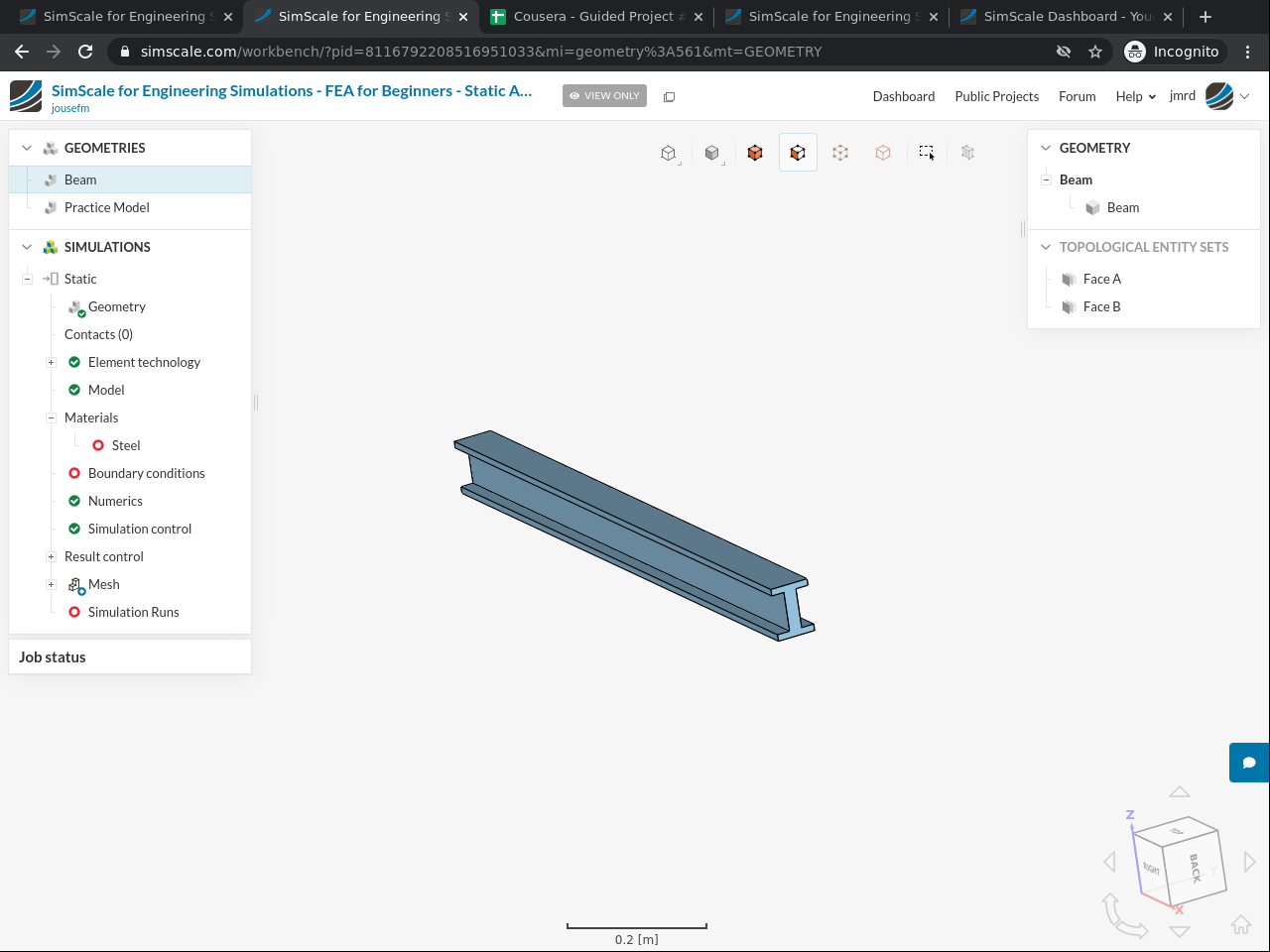Reset camera with the home view icon

tap(1240, 924)
